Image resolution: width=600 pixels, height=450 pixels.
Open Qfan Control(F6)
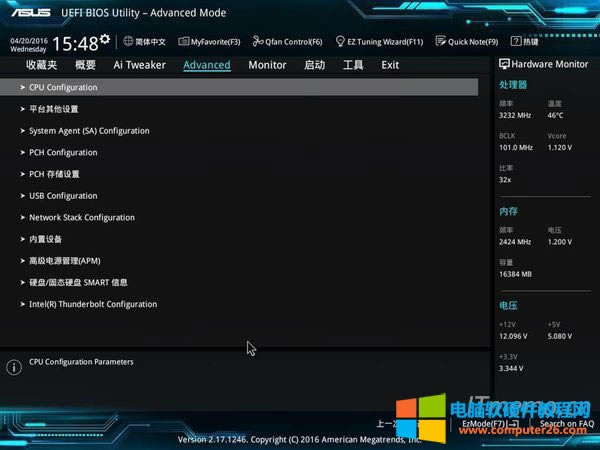pos(287,41)
